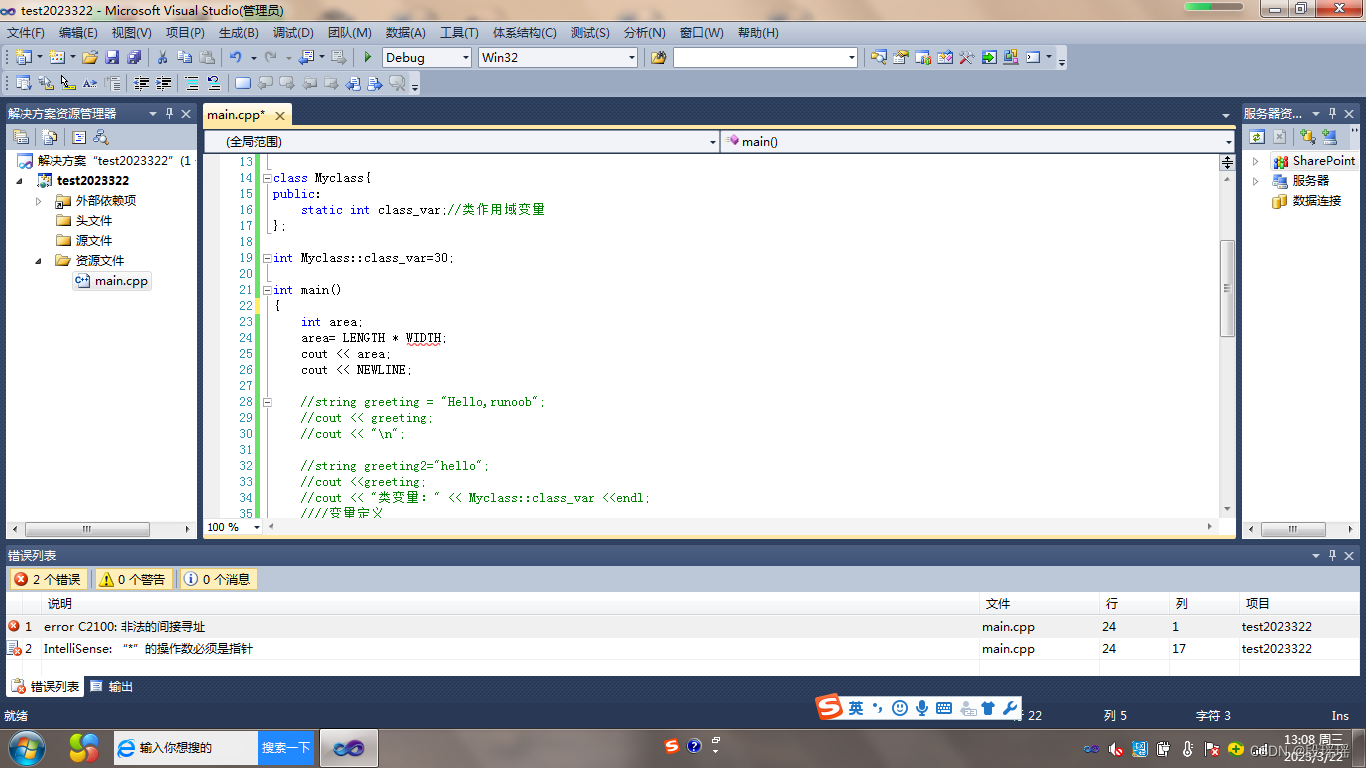Screen dimensions: 1366x768
Task: Pin toggle for Error List panel
Action: (x=1333, y=555)
